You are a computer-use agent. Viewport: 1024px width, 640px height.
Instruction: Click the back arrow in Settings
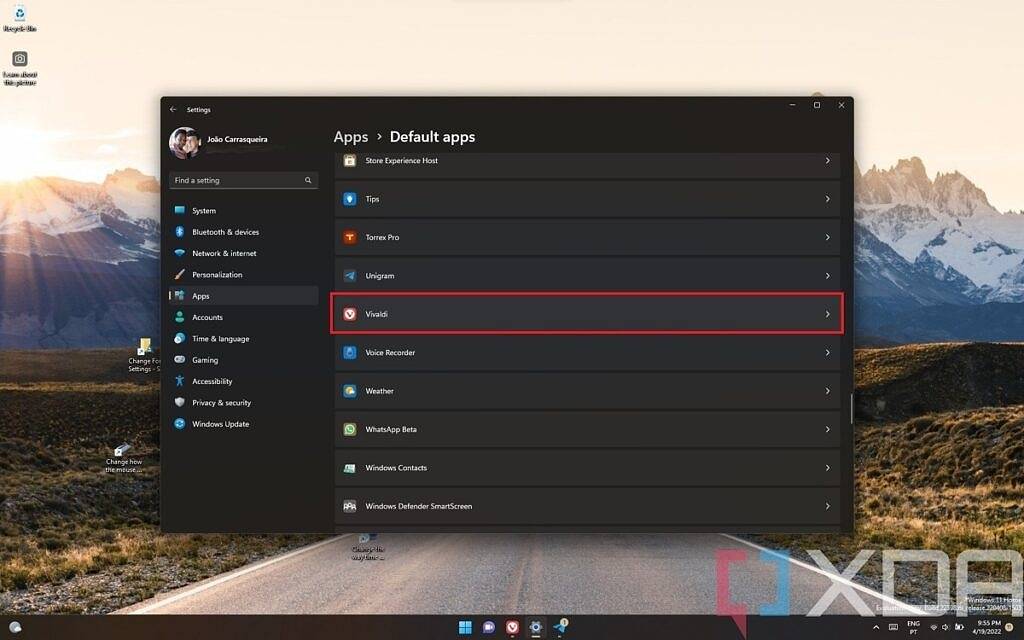coord(173,109)
